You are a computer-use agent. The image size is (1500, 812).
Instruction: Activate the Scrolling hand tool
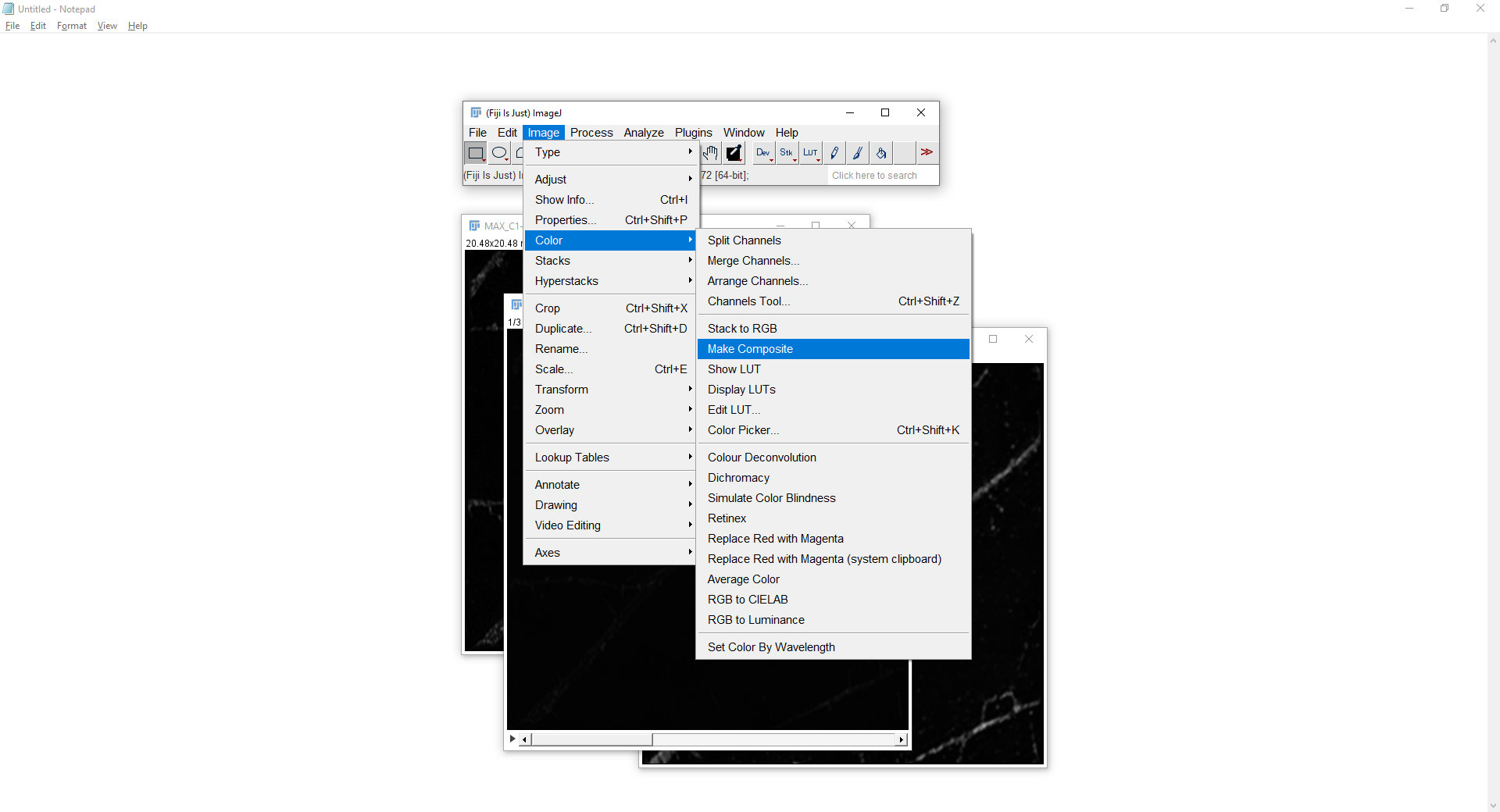(x=710, y=153)
